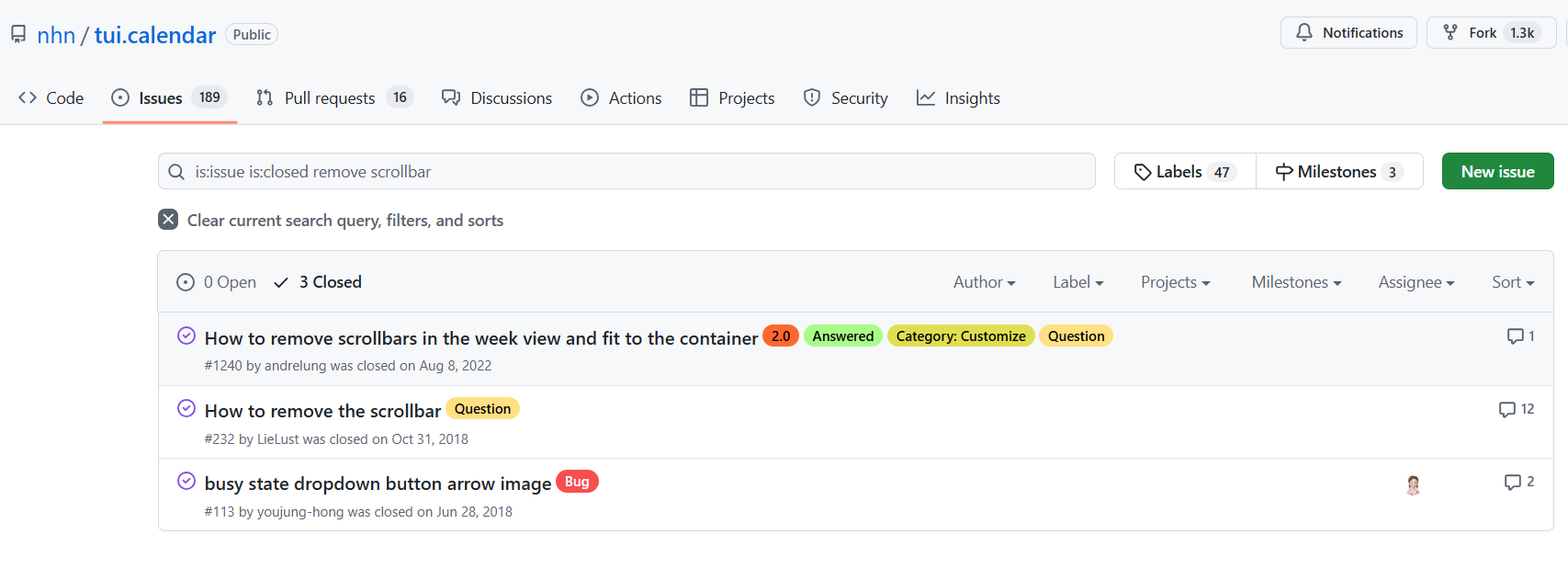Click the closed status icon for issue #113

(x=186, y=482)
